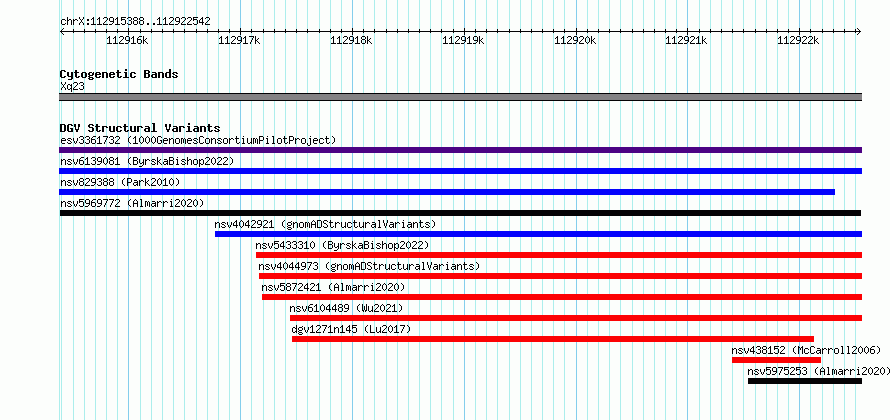Open nsv5975253 (Almarri2020) label

point(818,371)
